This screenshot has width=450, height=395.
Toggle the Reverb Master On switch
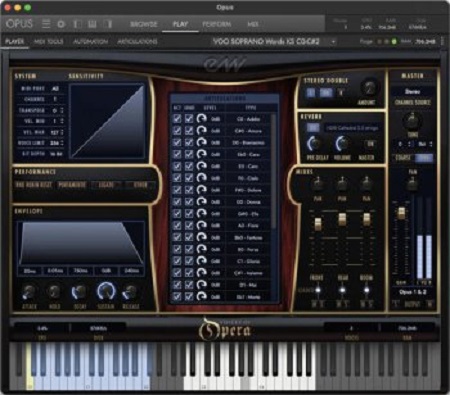(x=370, y=144)
